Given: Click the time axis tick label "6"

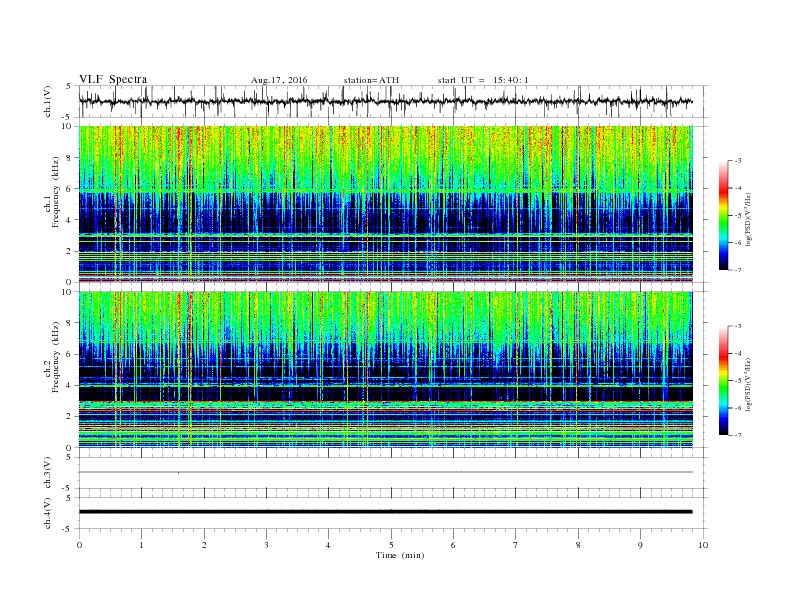Looking at the screenshot, I should click(453, 545).
